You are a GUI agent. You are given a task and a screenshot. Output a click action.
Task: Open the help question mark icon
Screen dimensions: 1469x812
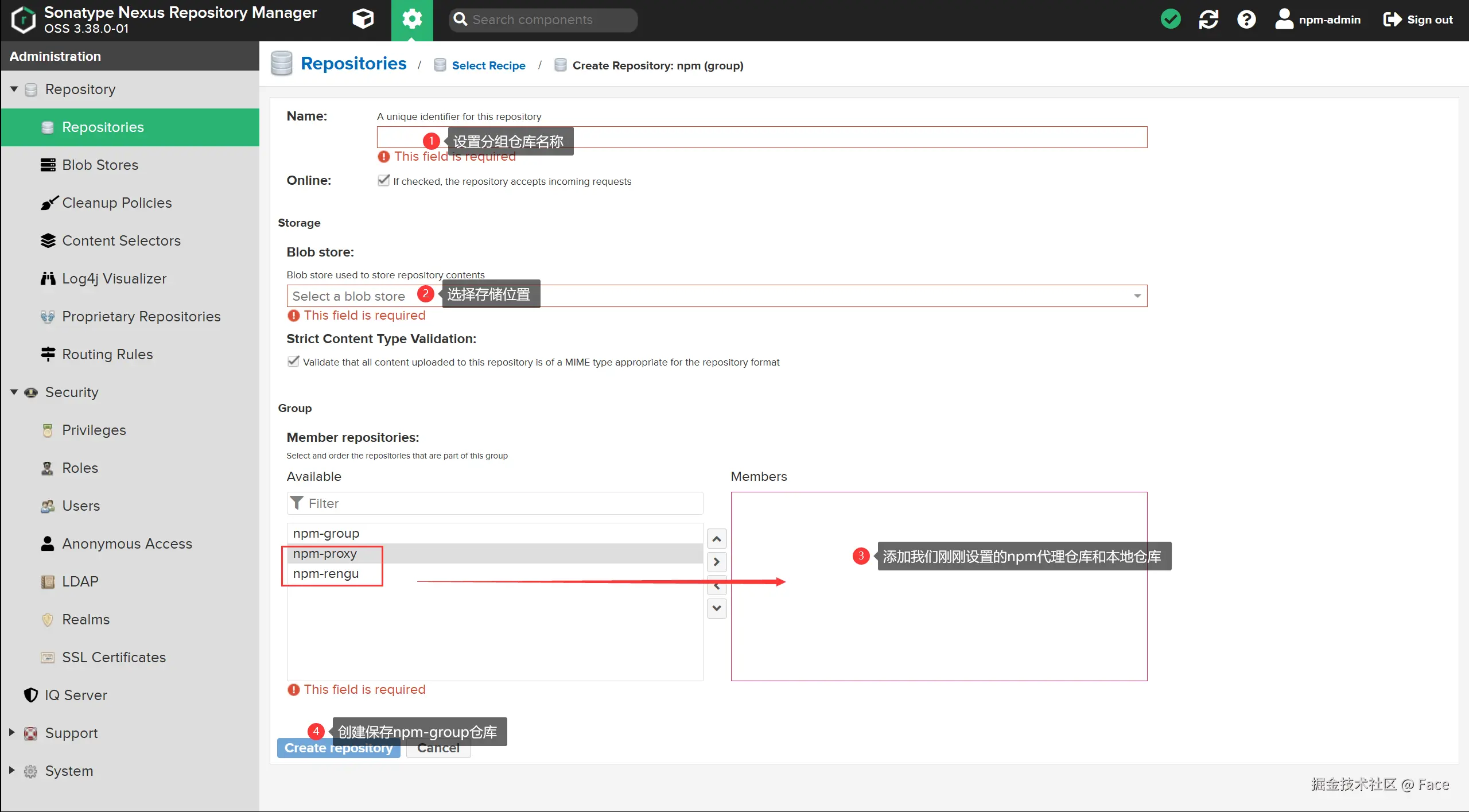point(1246,20)
